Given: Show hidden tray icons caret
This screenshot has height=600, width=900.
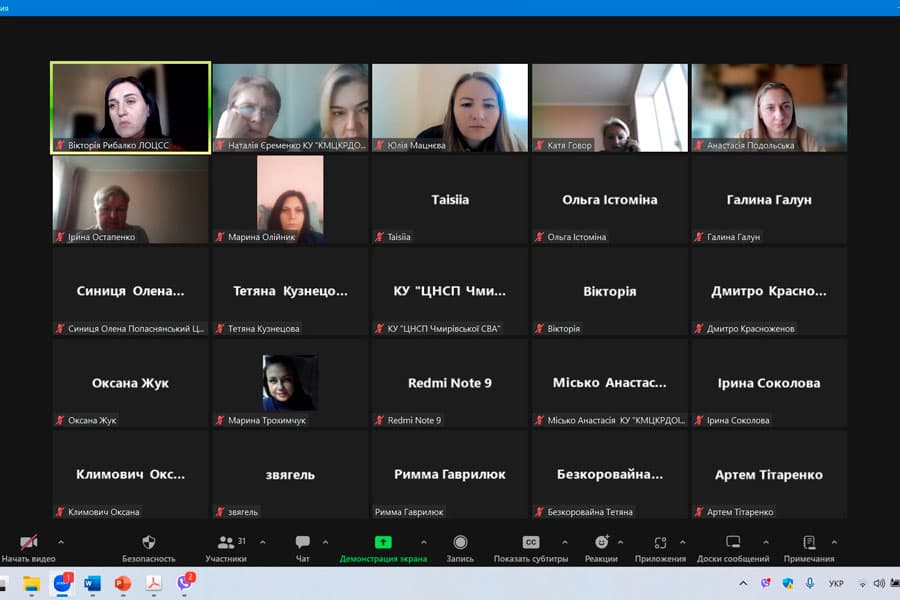Looking at the screenshot, I should click(x=743, y=583).
